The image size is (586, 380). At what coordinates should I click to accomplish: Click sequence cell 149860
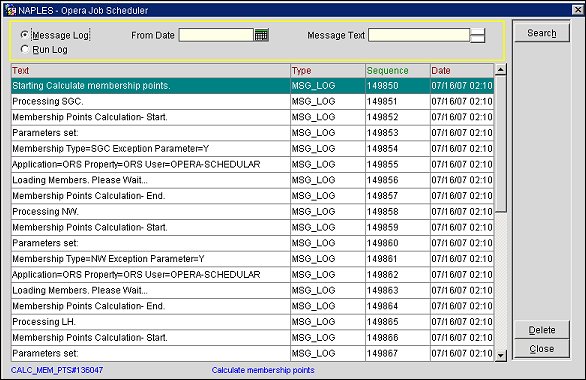pos(398,243)
